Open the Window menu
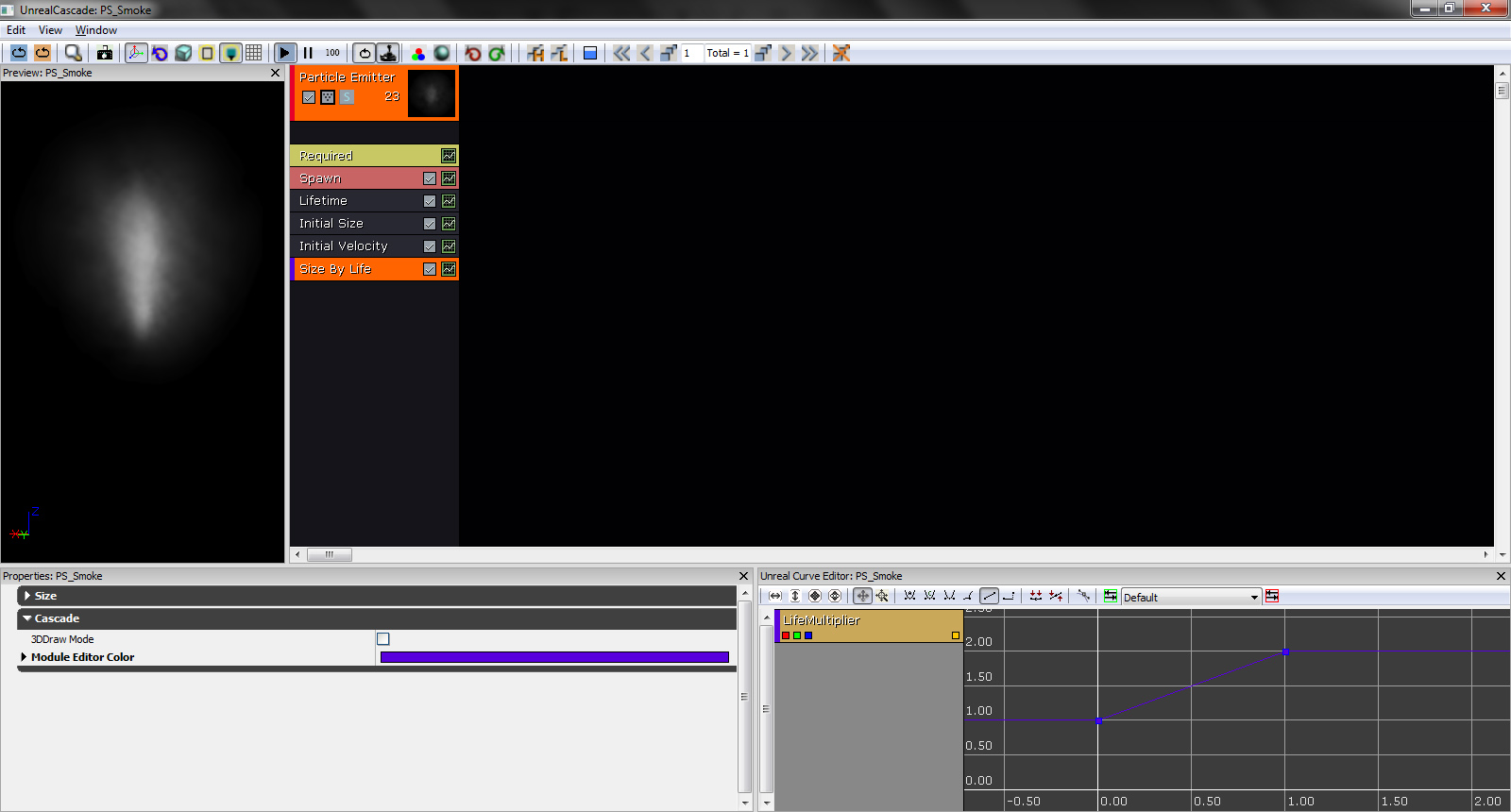This screenshot has height=812, width=1511. (x=96, y=30)
